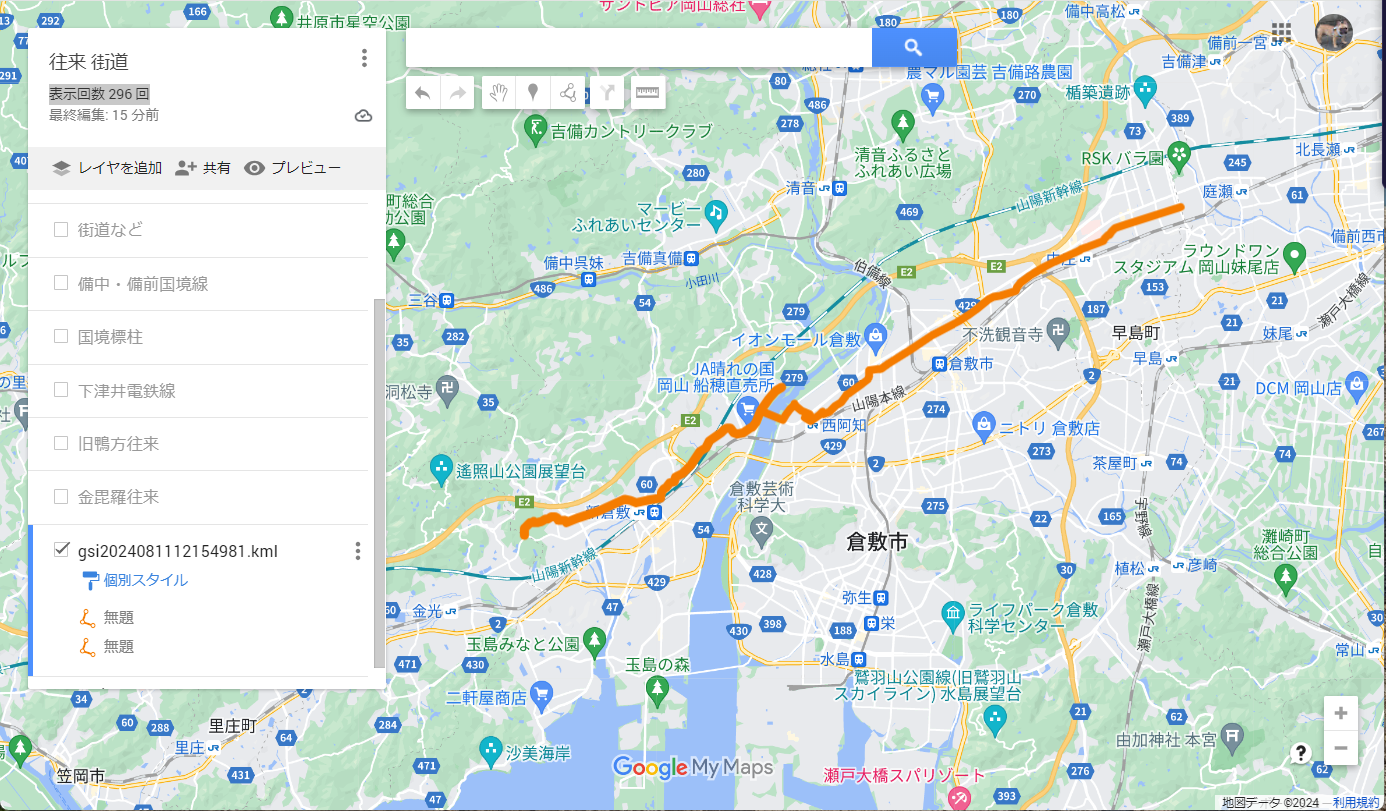Screen dimensions: 1386x811
Task: Zoom in with the plus button
Action: click(x=1340, y=713)
